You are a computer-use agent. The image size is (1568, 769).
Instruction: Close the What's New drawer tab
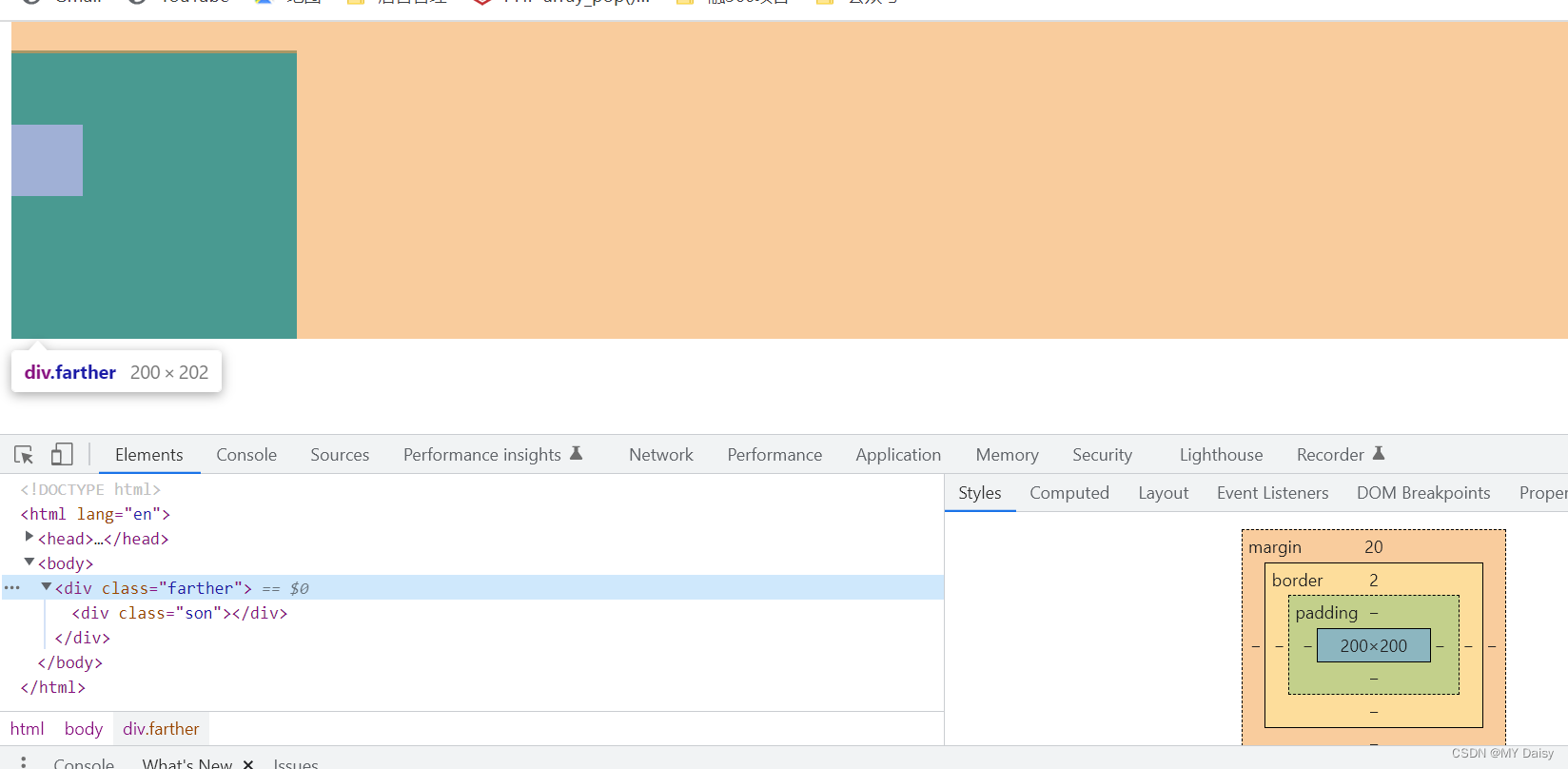tap(248, 764)
